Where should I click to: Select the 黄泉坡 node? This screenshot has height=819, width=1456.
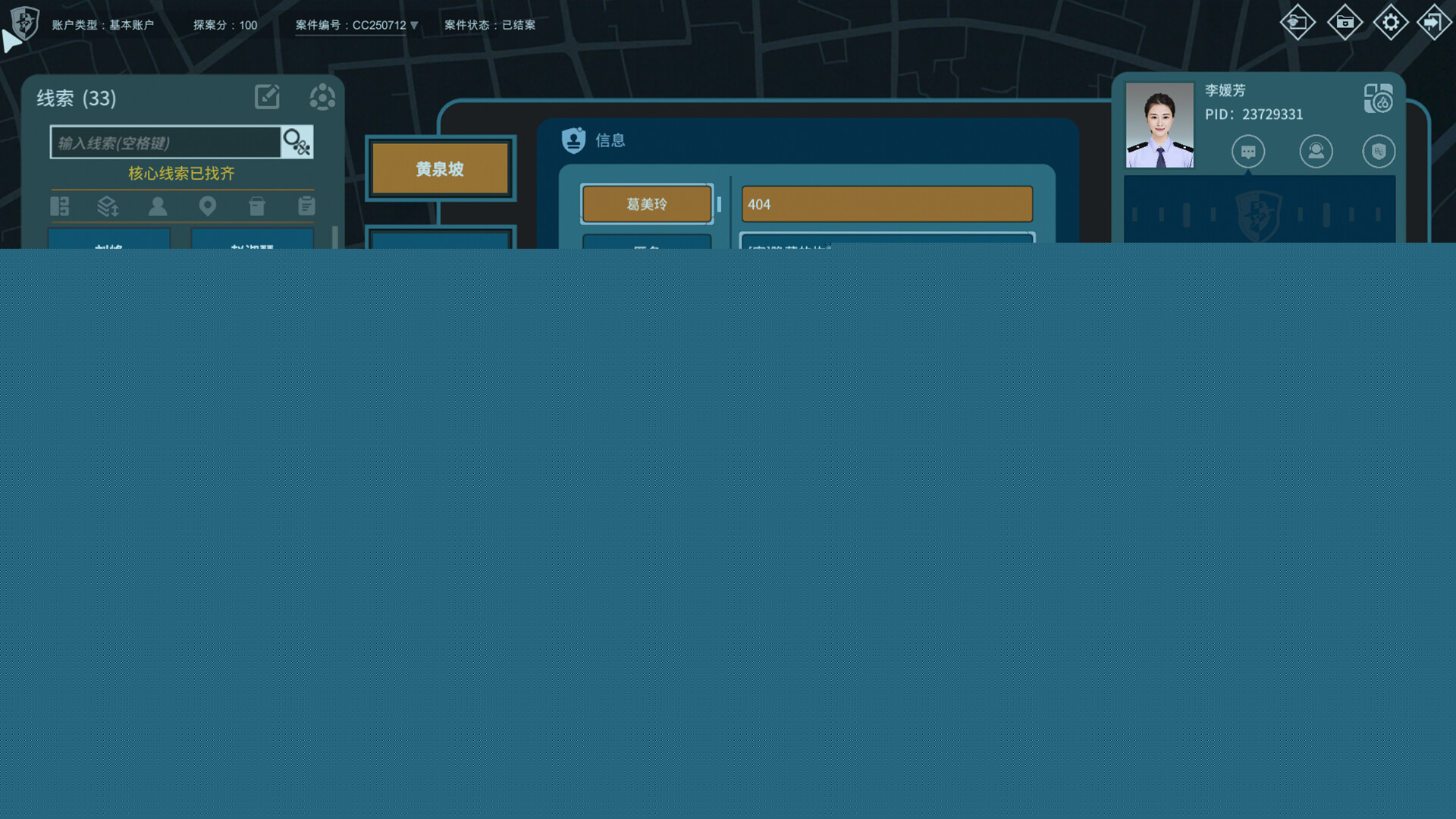click(x=440, y=168)
